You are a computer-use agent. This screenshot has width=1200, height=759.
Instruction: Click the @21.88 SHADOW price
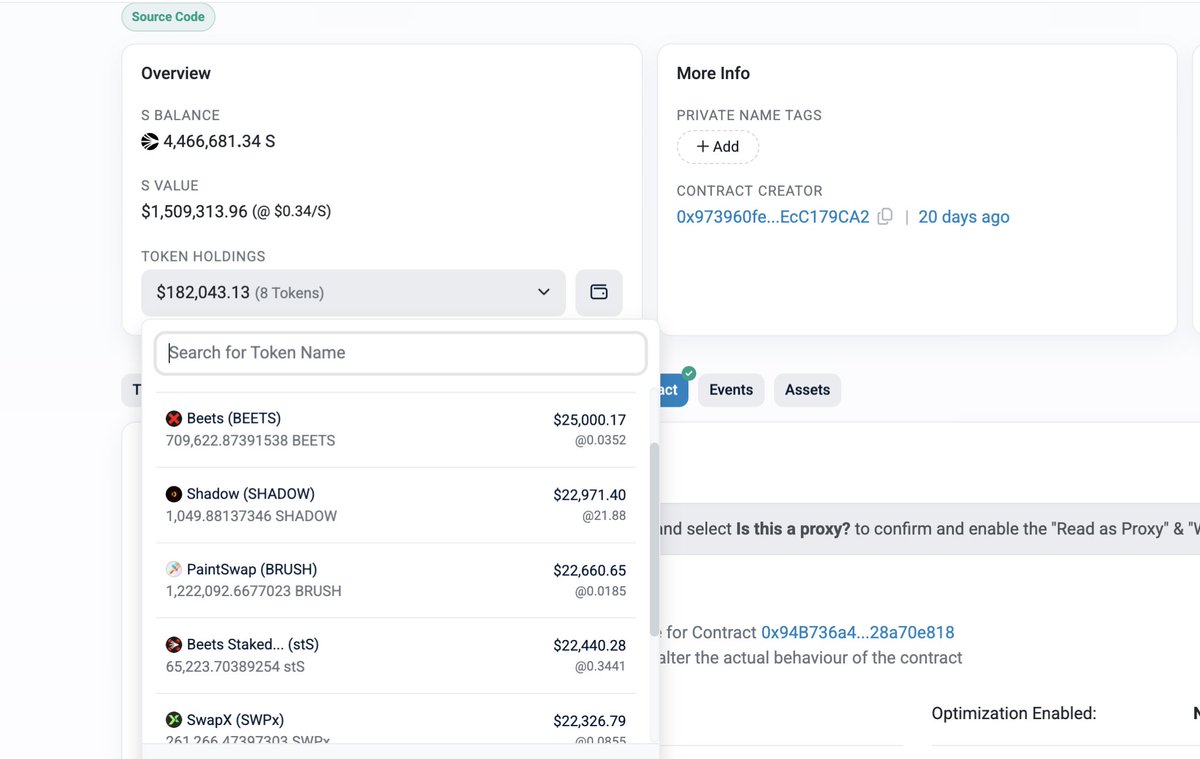[604, 516]
